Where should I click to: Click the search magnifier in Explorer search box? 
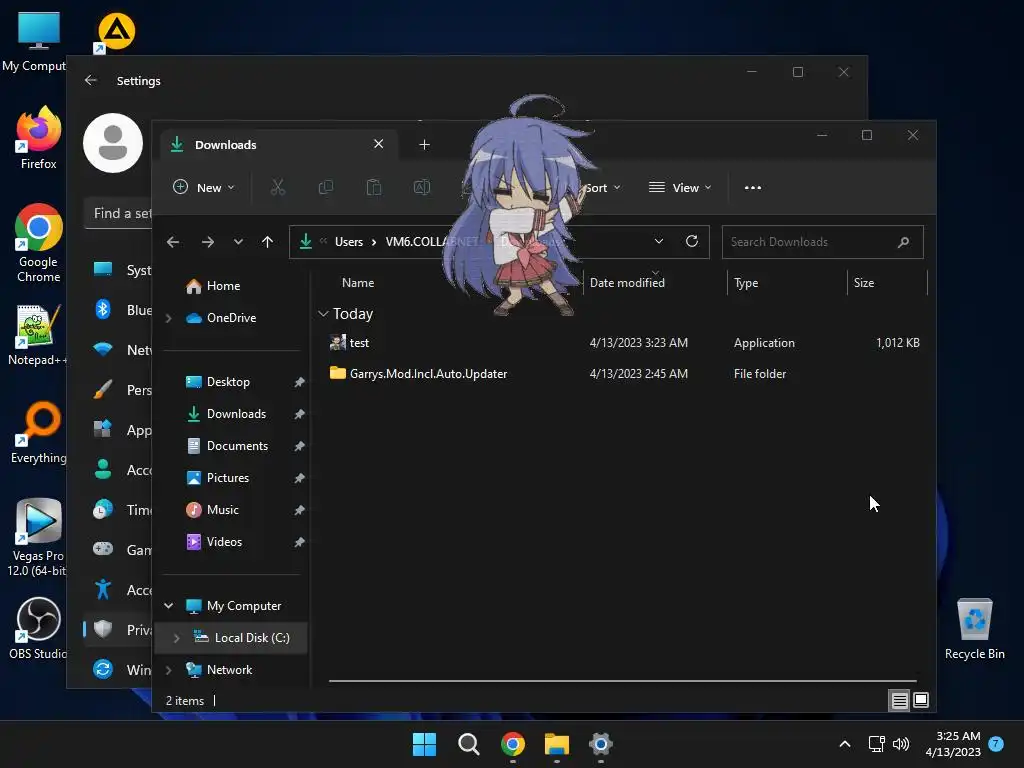903,242
